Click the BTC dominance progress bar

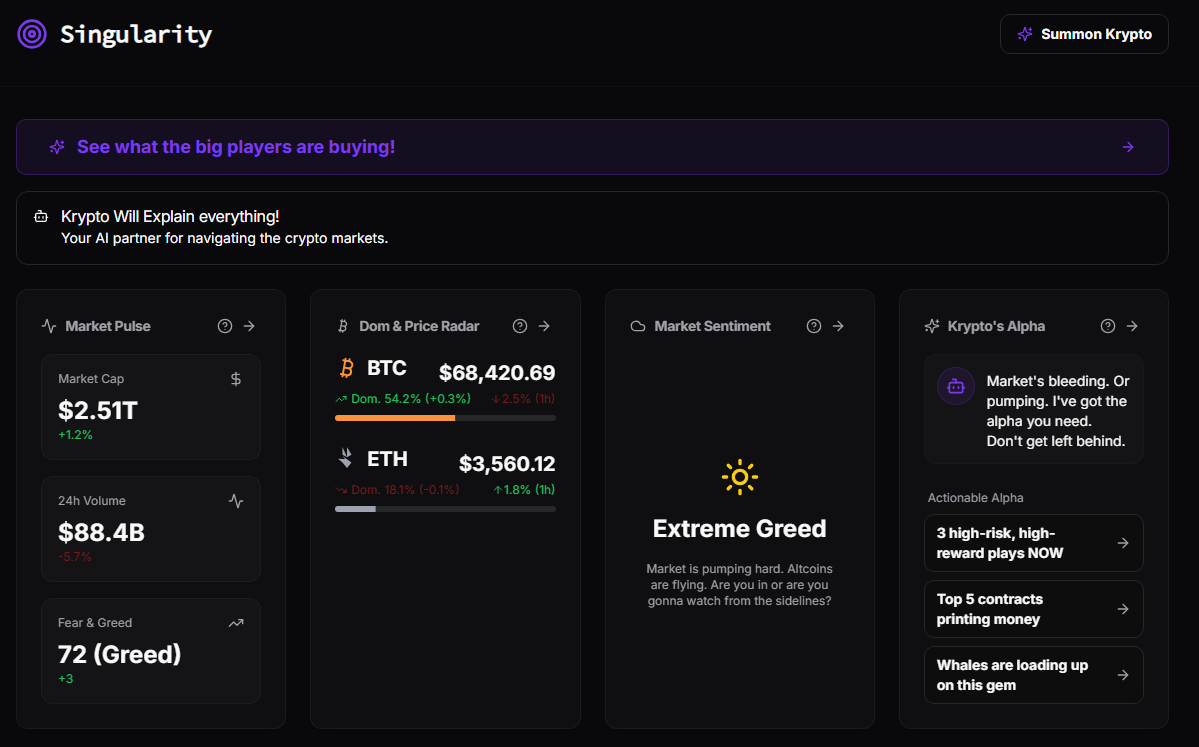445,418
